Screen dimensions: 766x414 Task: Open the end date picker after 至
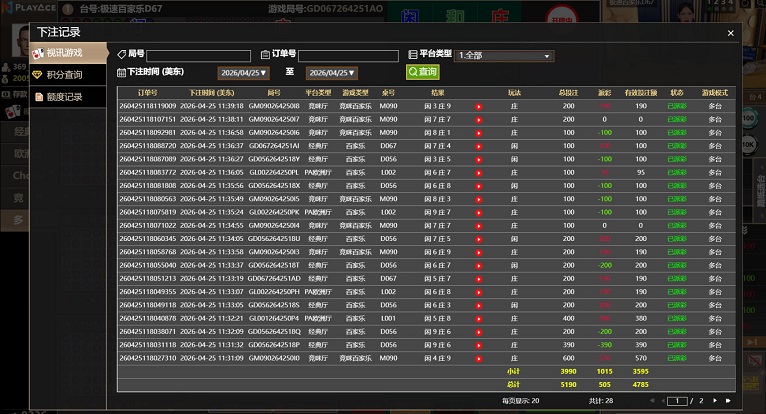tap(332, 73)
